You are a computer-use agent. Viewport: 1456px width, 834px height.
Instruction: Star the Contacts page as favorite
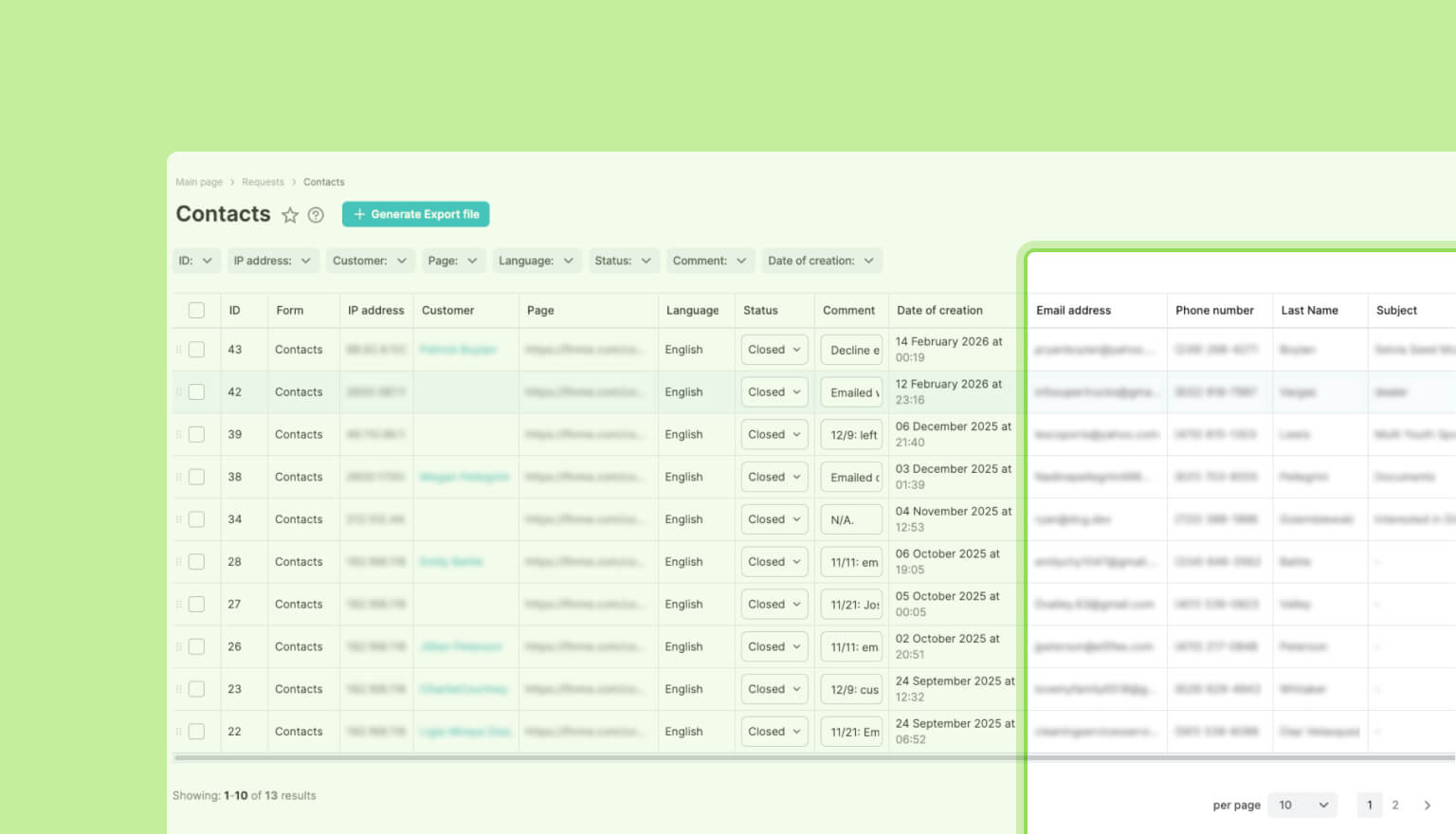point(290,215)
